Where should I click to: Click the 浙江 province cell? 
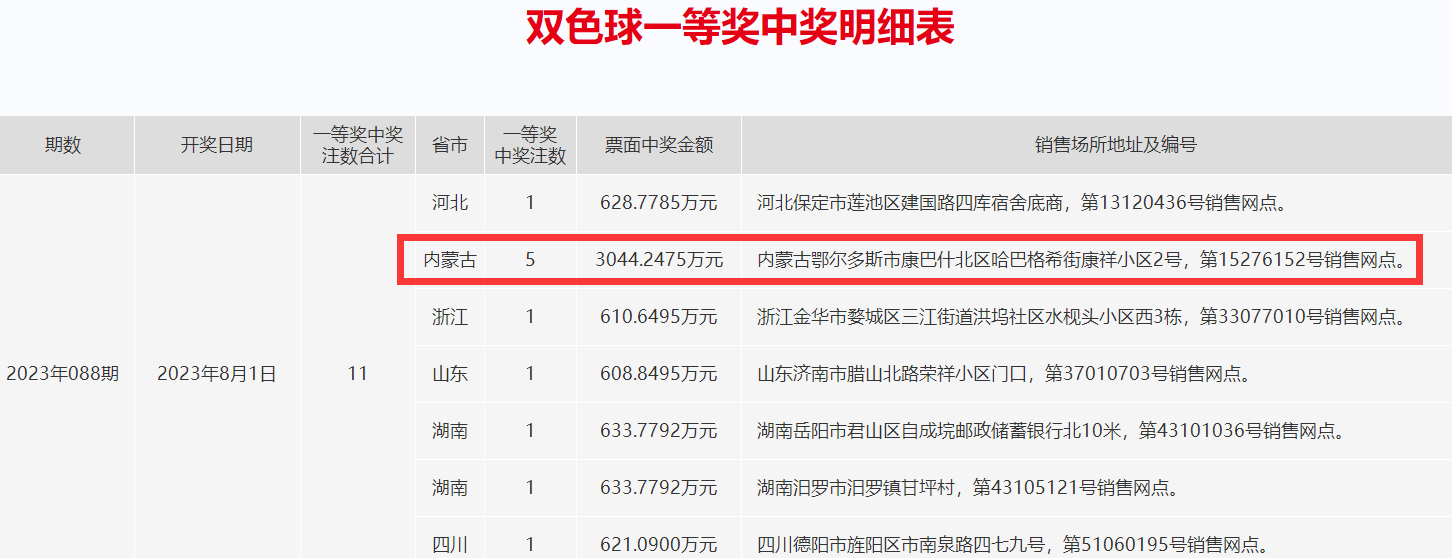[450, 317]
